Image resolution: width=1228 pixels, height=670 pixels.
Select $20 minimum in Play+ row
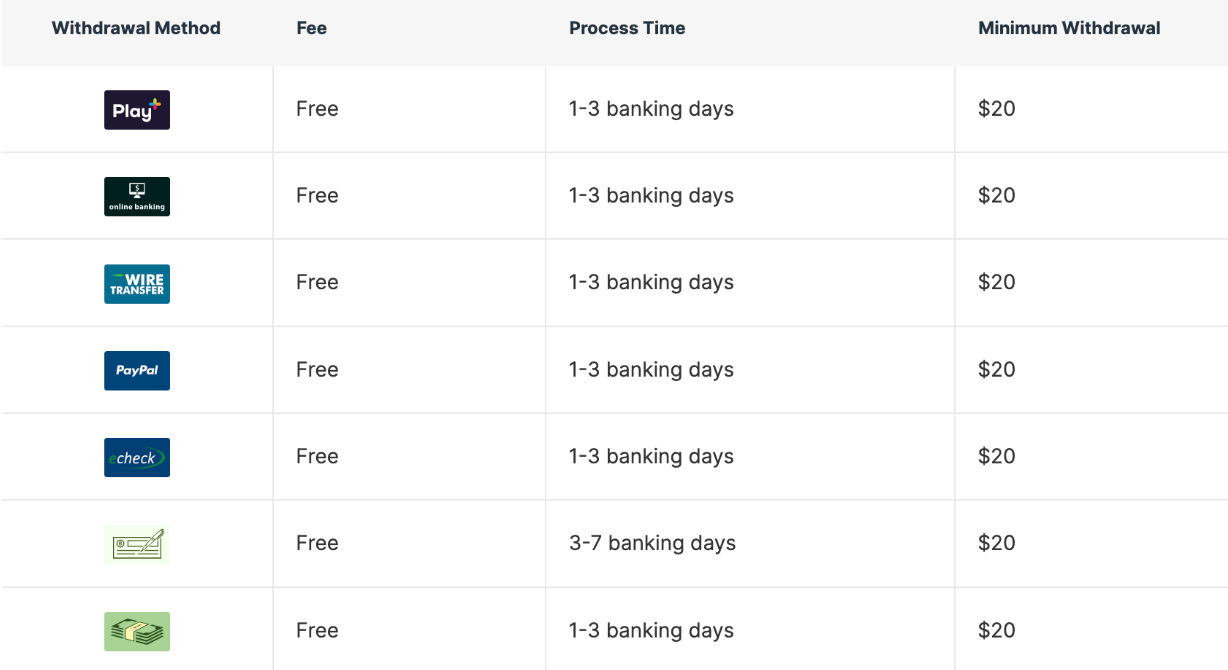pos(997,109)
